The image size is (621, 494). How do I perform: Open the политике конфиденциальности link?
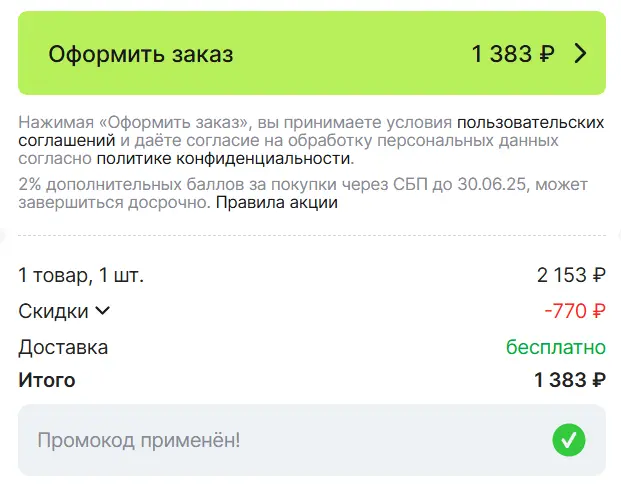(225, 159)
